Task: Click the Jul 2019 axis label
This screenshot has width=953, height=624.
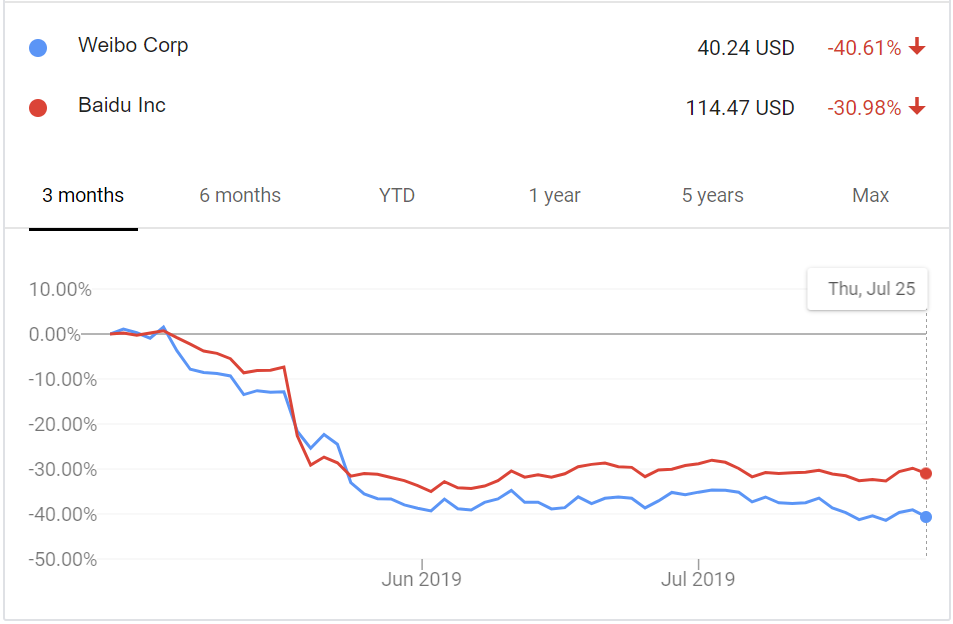Action: (x=698, y=579)
